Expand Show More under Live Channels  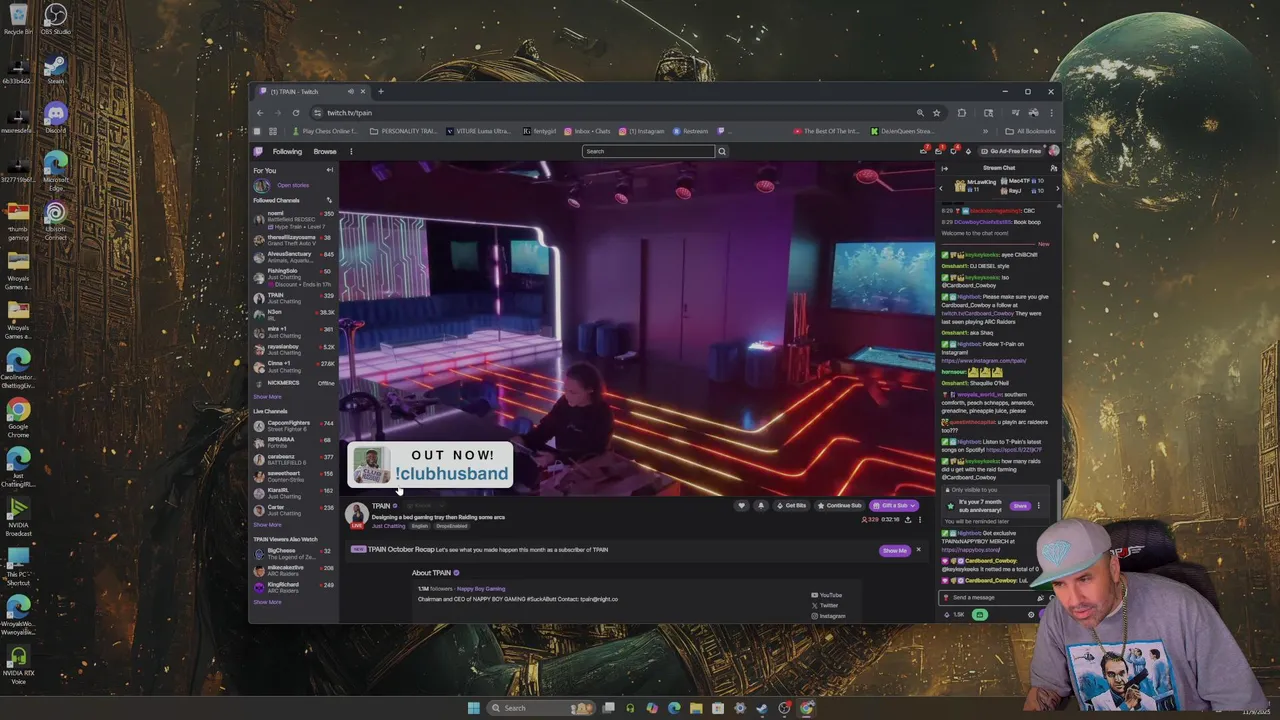click(x=267, y=524)
